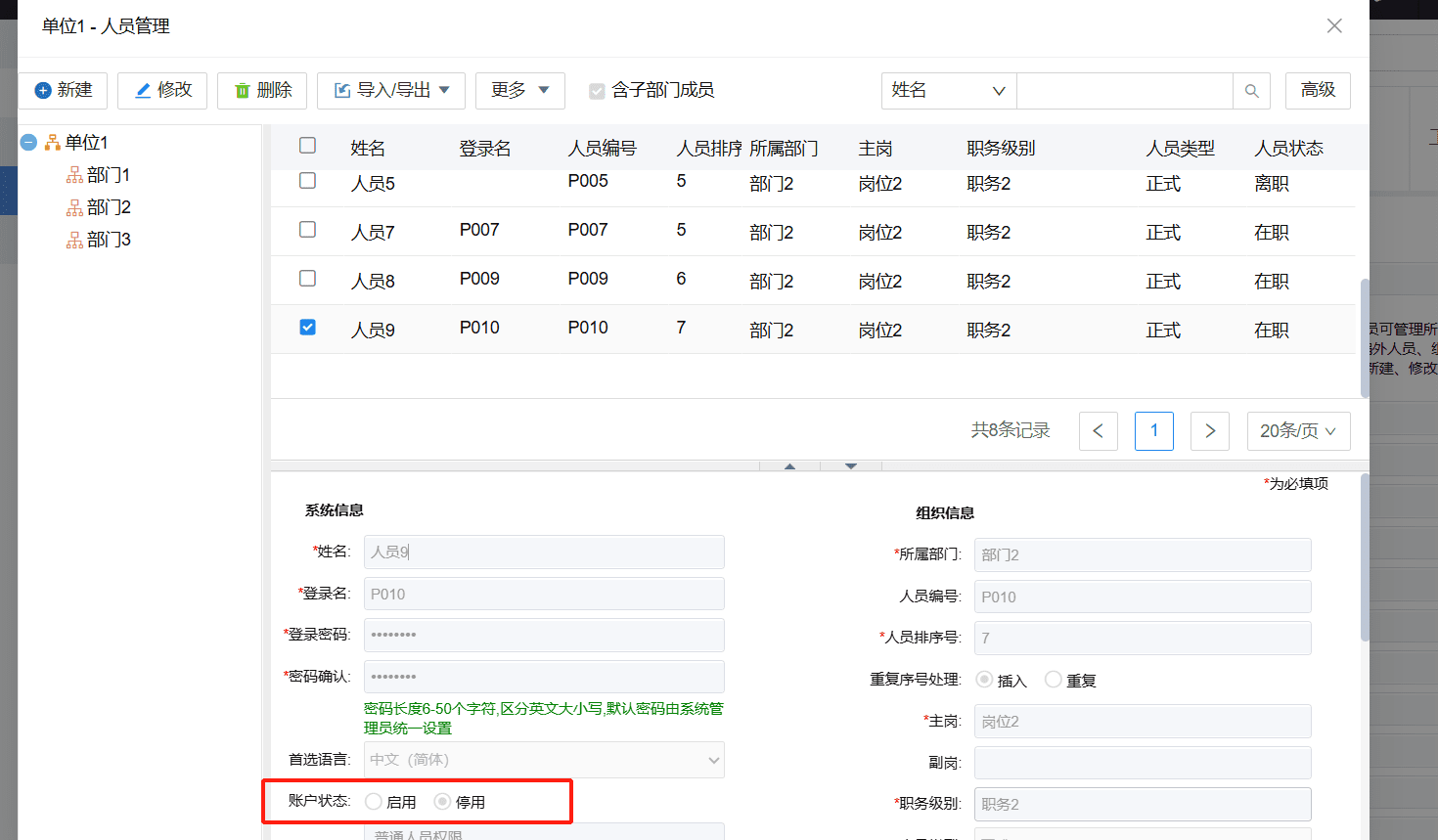Click the 职务级别 column header

[1001, 149]
